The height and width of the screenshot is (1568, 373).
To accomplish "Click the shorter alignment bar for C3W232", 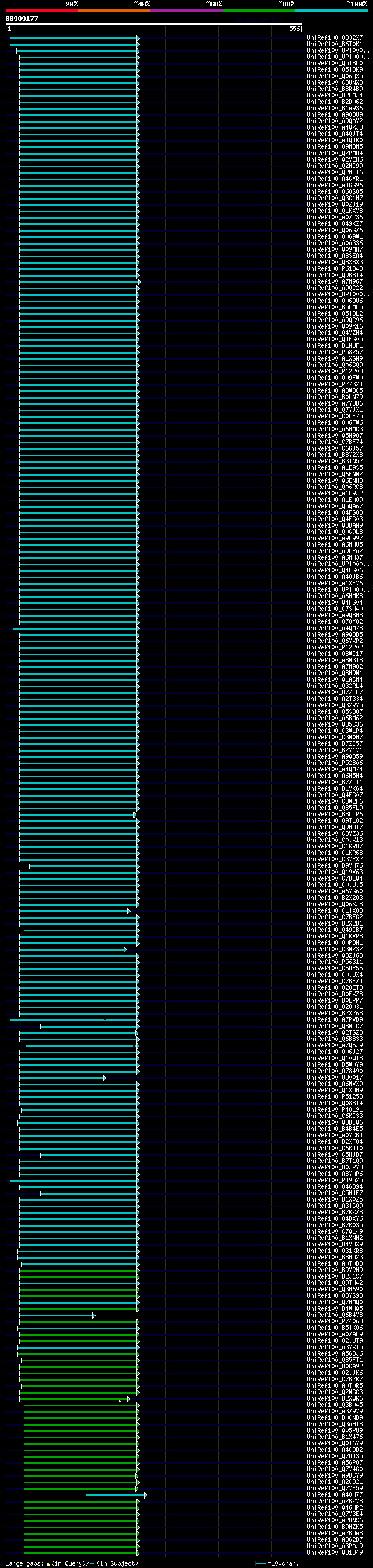I will (73, 949).
